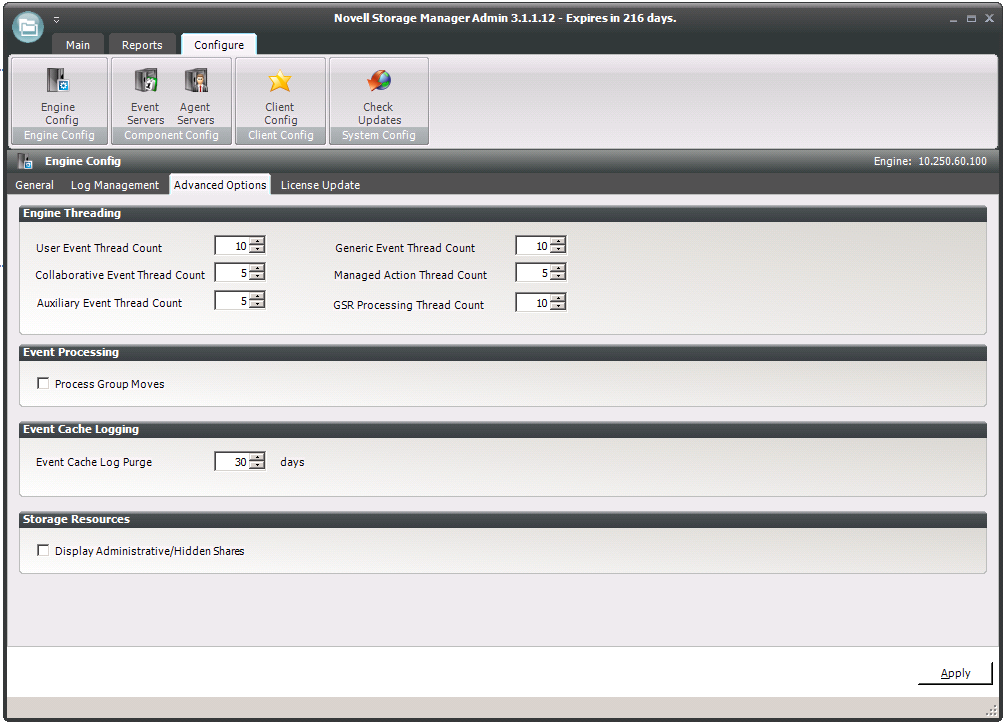Increase Event Cache Log Purge days
Image resolution: width=1006 pixels, height=724 pixels.
(x=257, y=457)
